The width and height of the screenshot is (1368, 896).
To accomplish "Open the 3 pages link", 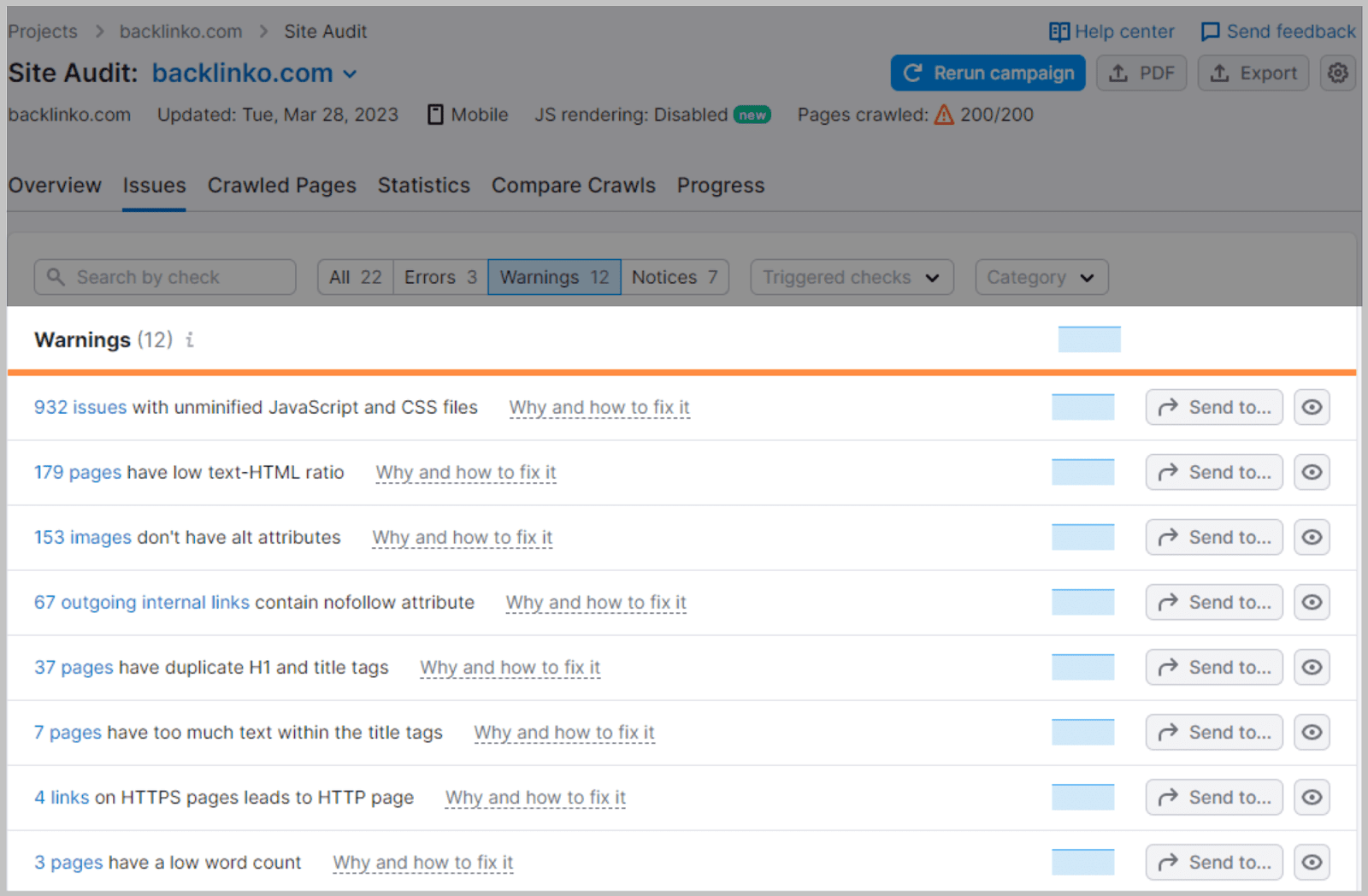I will tap(68, 862).
